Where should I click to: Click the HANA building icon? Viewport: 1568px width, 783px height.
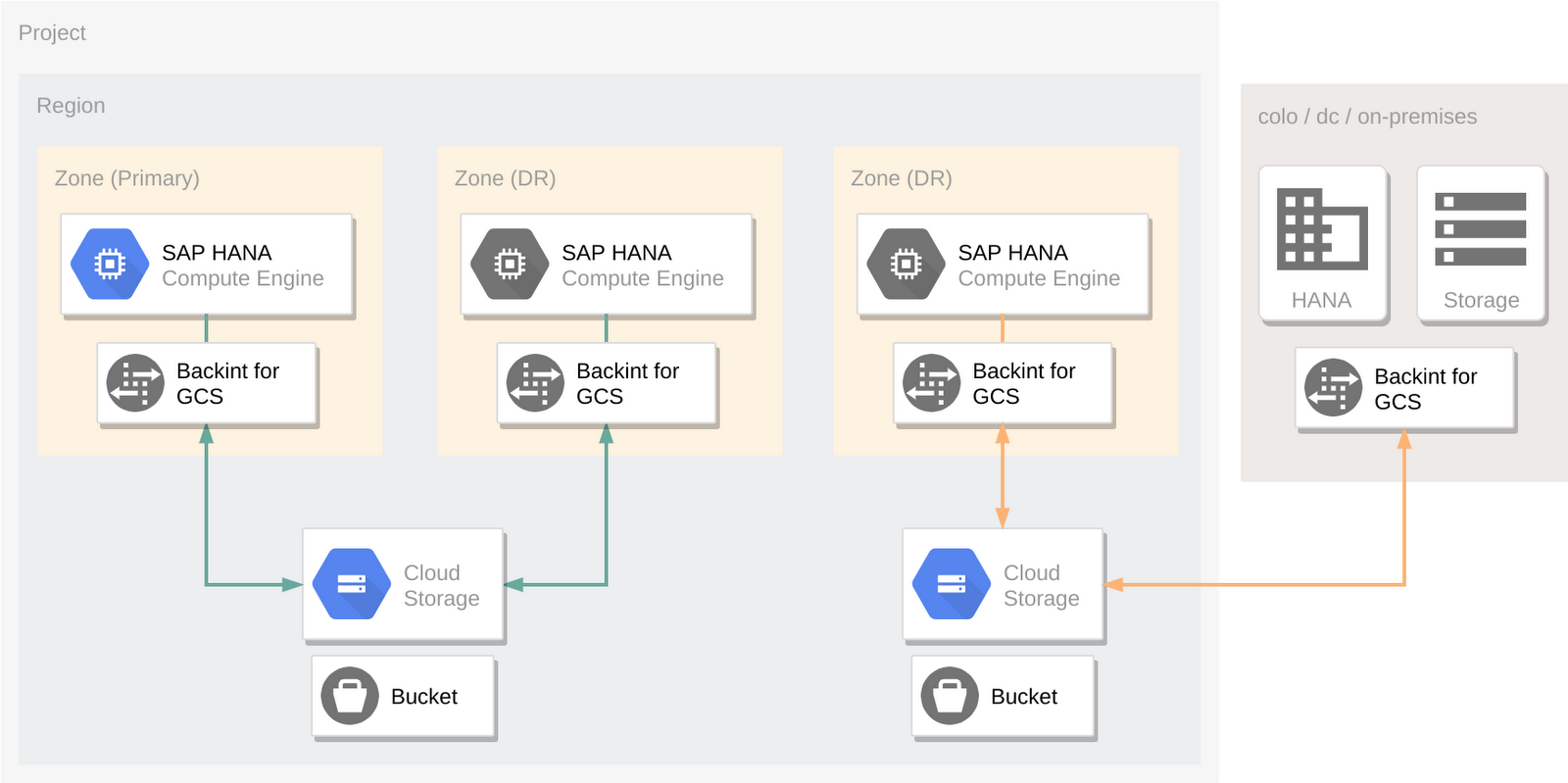pos(1322,229)
